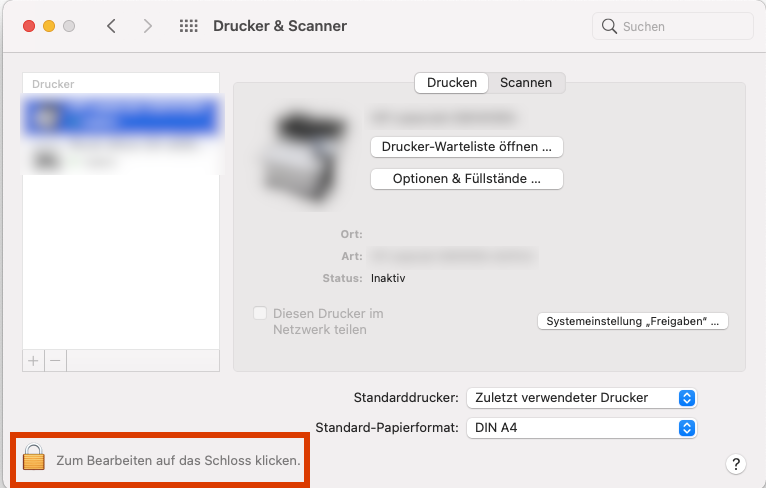
Task: Enable "Diesen Drucker im Netzwerk teilen" checkbox
Action: click(260, 313)
